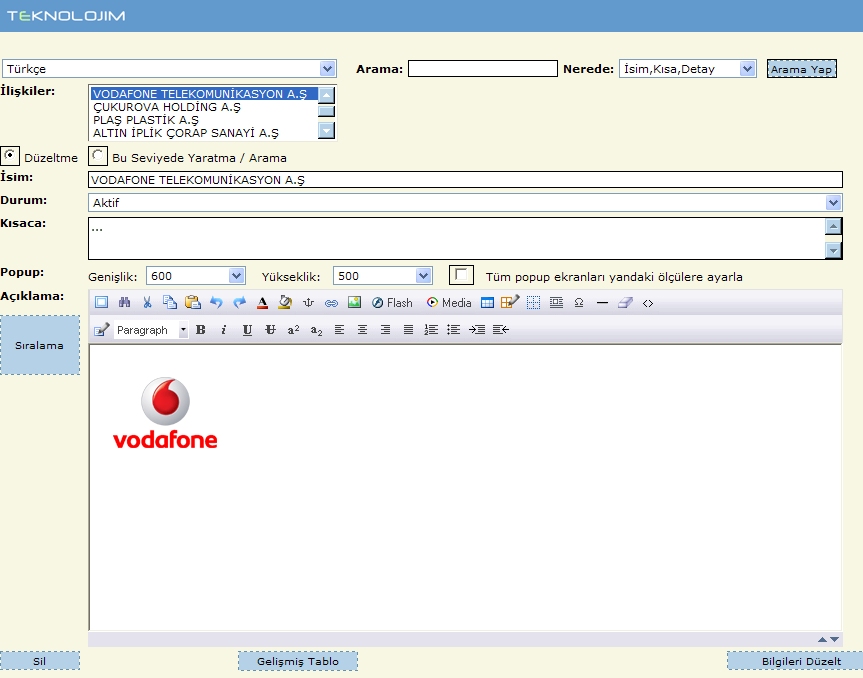The image size is (863, 678).
Task: Open the Paragraph format dropdown
Action: pyautogui.click(x=151, y=330)
